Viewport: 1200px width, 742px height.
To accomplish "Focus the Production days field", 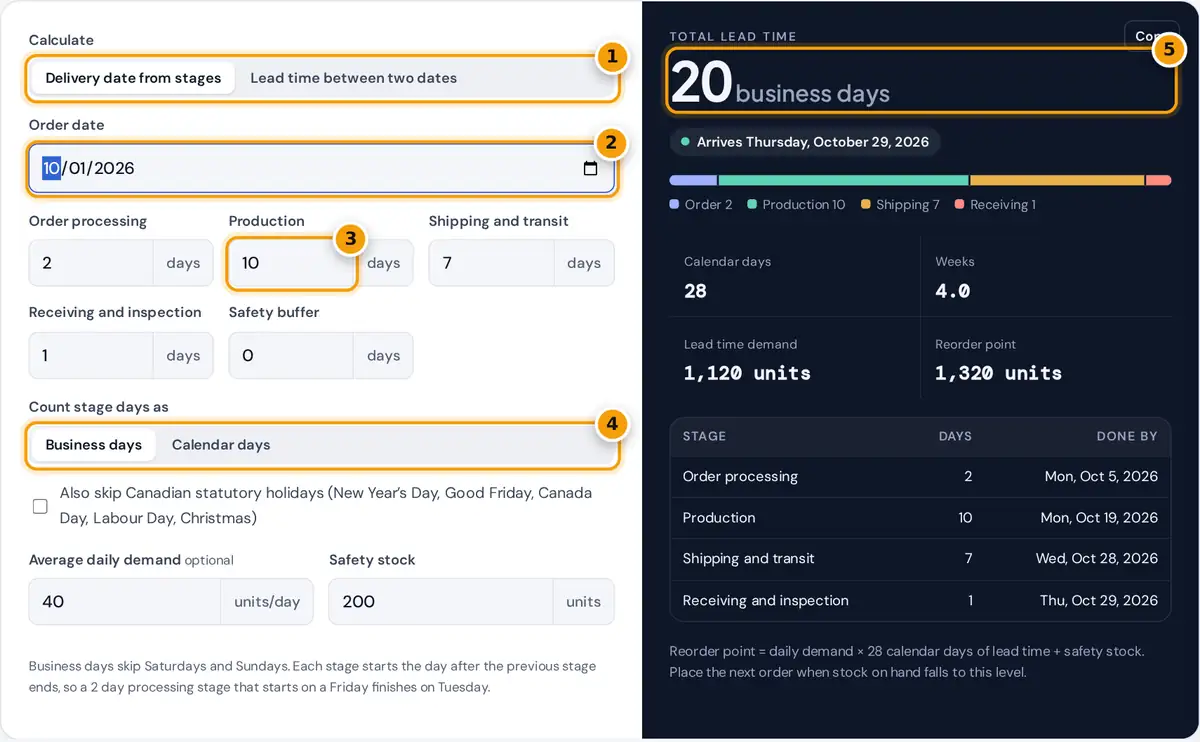I will (291, 263).
